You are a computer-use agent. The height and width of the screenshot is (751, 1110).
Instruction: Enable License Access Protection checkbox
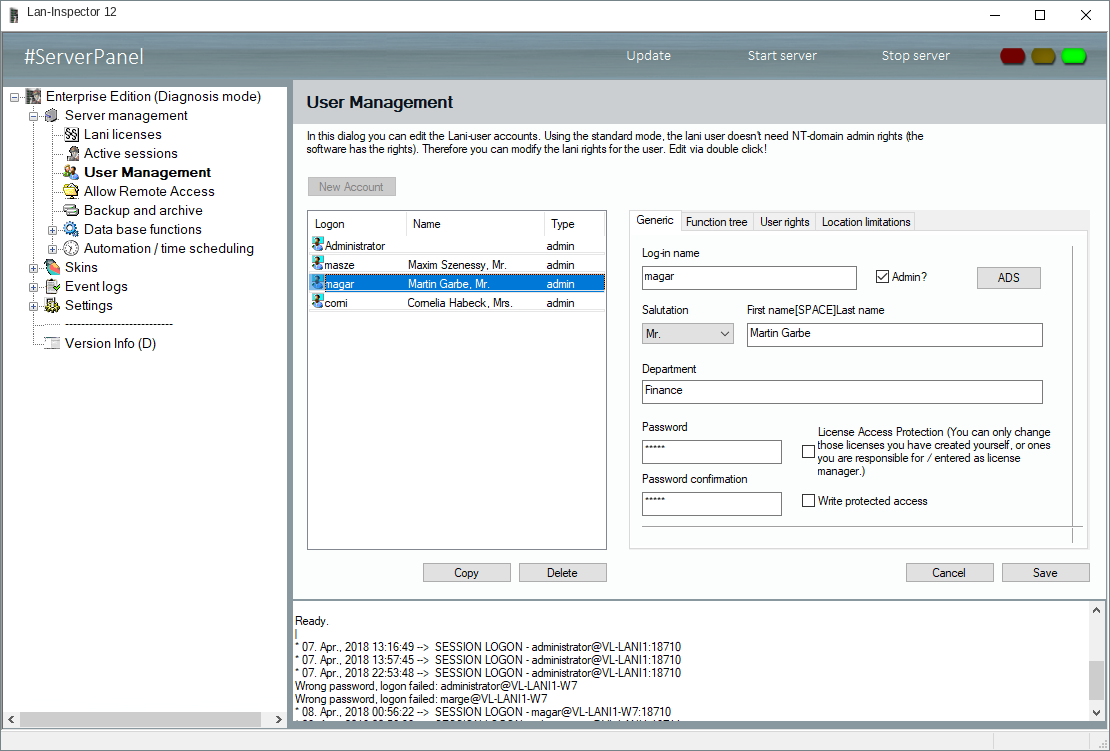point(808,452)
